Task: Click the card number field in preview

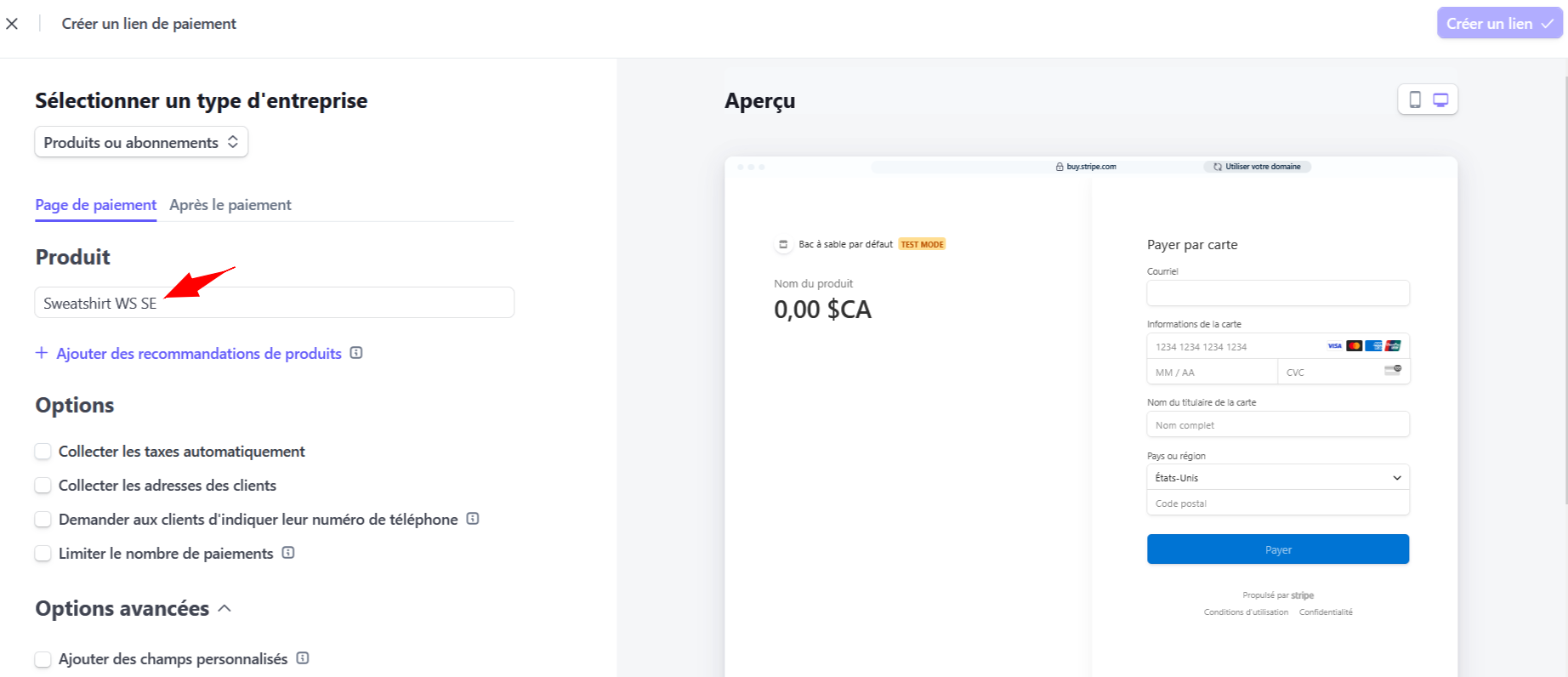Action: coord(1278,346)
